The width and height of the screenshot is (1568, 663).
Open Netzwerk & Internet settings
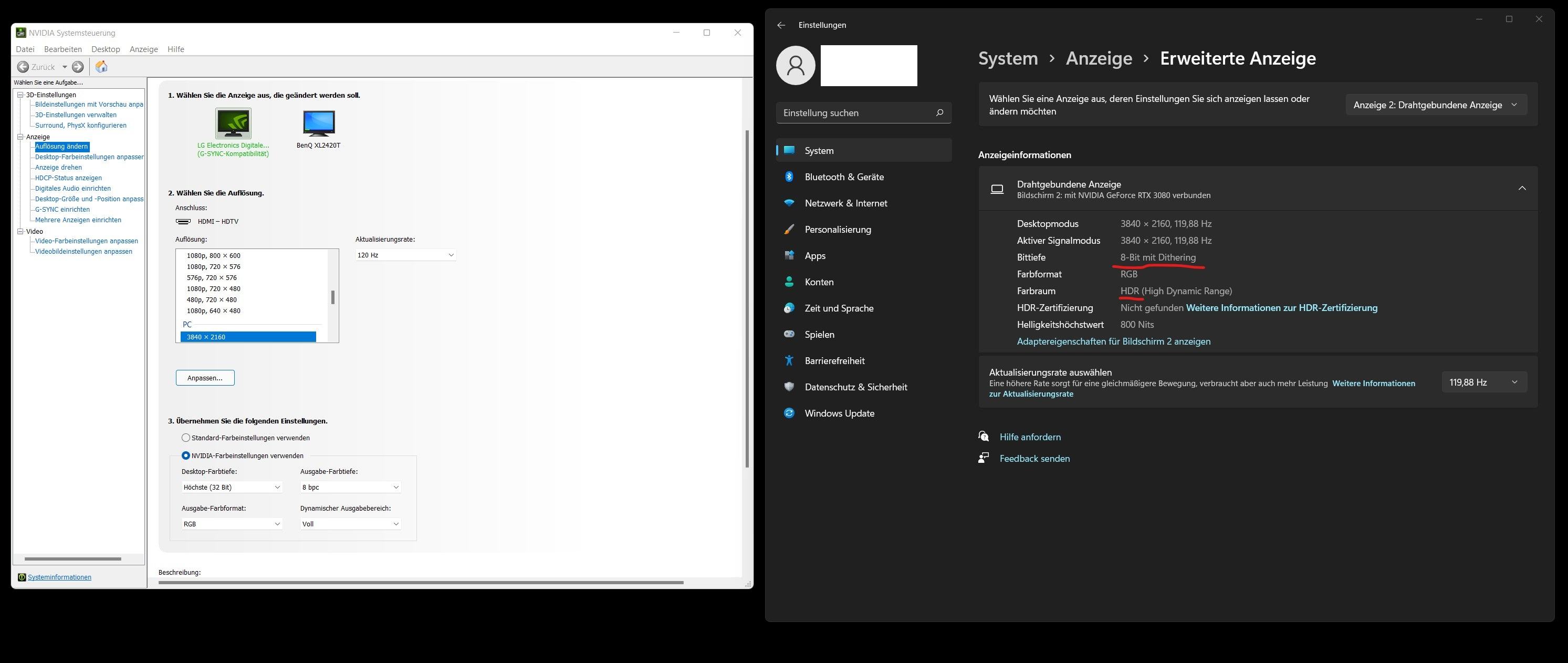point(864,203)
